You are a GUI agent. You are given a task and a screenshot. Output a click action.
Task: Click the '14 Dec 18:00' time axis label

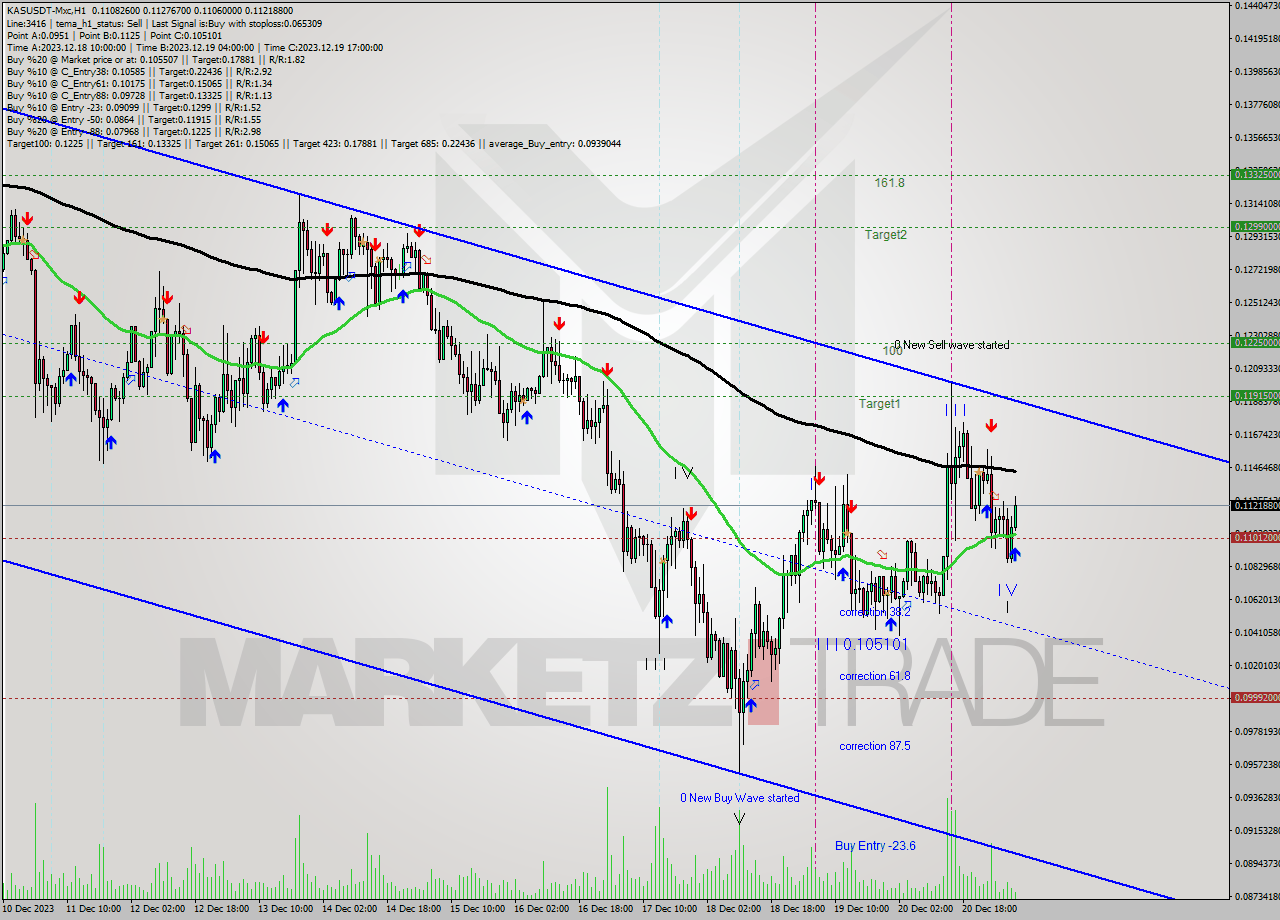(415, 909)
